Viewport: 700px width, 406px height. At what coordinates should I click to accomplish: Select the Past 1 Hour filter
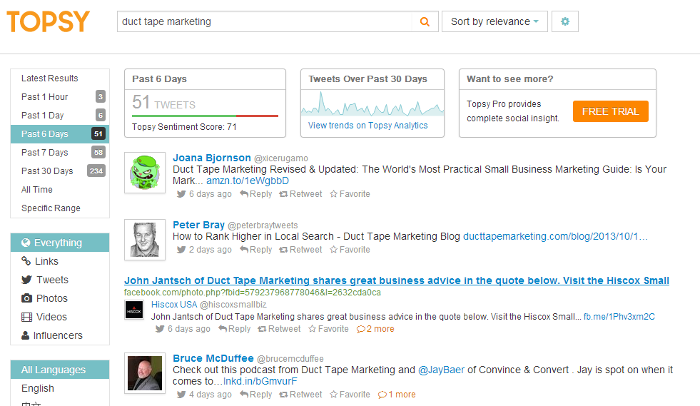pyautogui.click(x=60, y=96)
